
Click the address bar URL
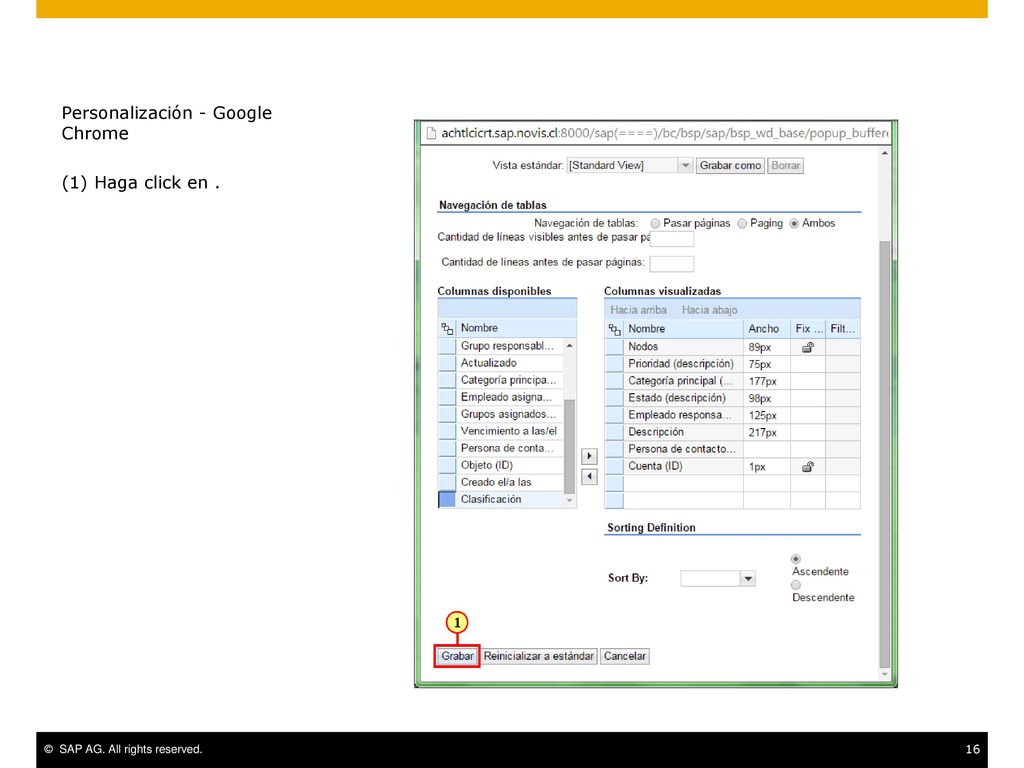[665, 133]
